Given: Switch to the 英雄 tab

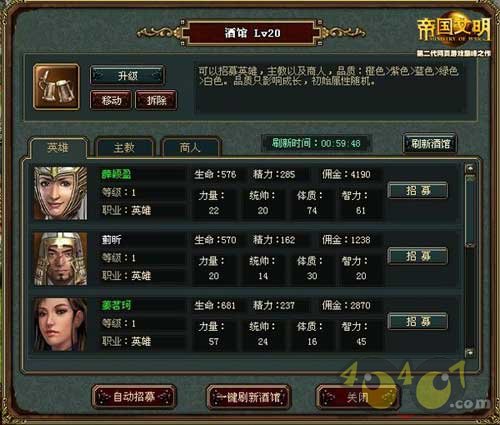Looking at the screenshot, I should click(58, 147).
